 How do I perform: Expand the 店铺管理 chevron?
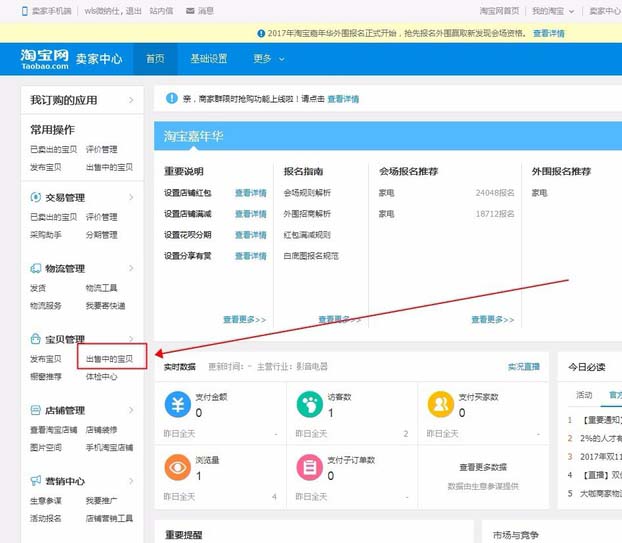pos(131,410)
